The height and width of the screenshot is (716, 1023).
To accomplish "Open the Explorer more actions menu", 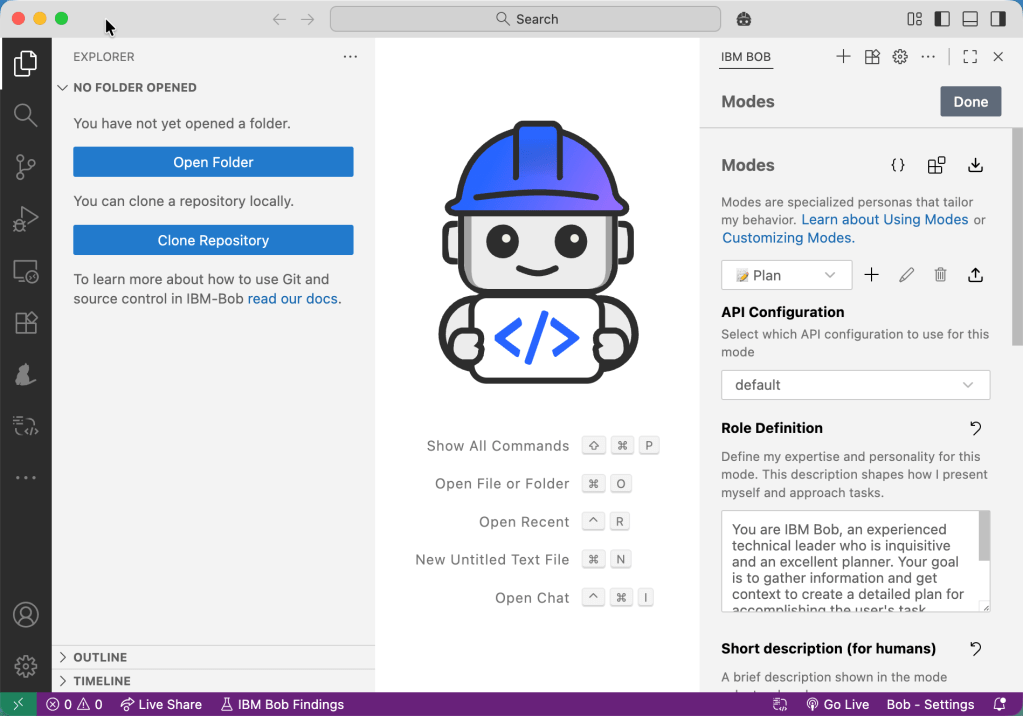I will (x=350, y=57).
